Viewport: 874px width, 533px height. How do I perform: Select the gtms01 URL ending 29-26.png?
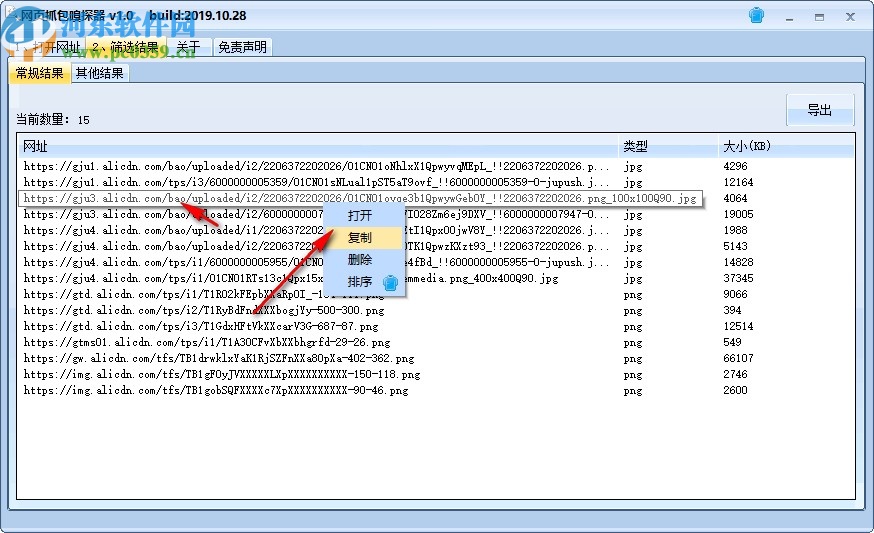tap(207, 342)
